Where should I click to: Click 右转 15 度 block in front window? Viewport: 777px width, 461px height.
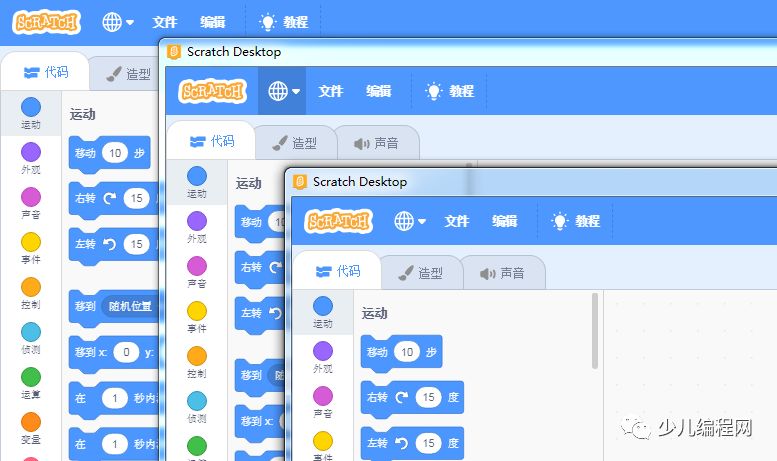412,398
